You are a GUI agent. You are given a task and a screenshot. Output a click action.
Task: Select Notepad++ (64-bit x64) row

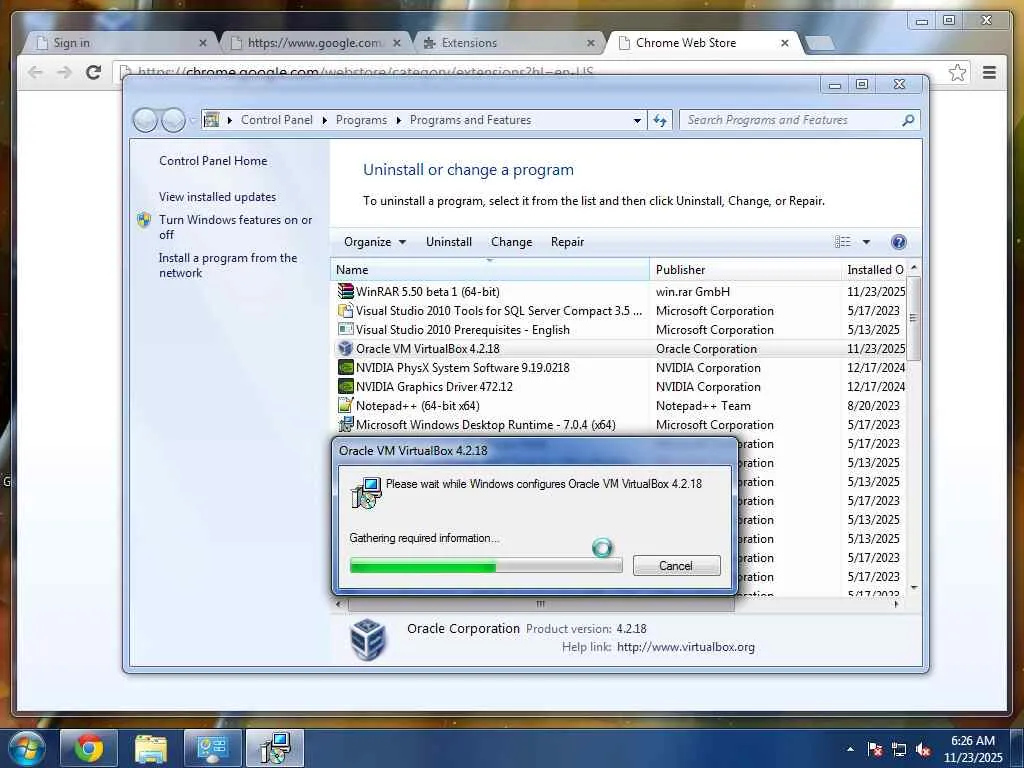point(619,406)
